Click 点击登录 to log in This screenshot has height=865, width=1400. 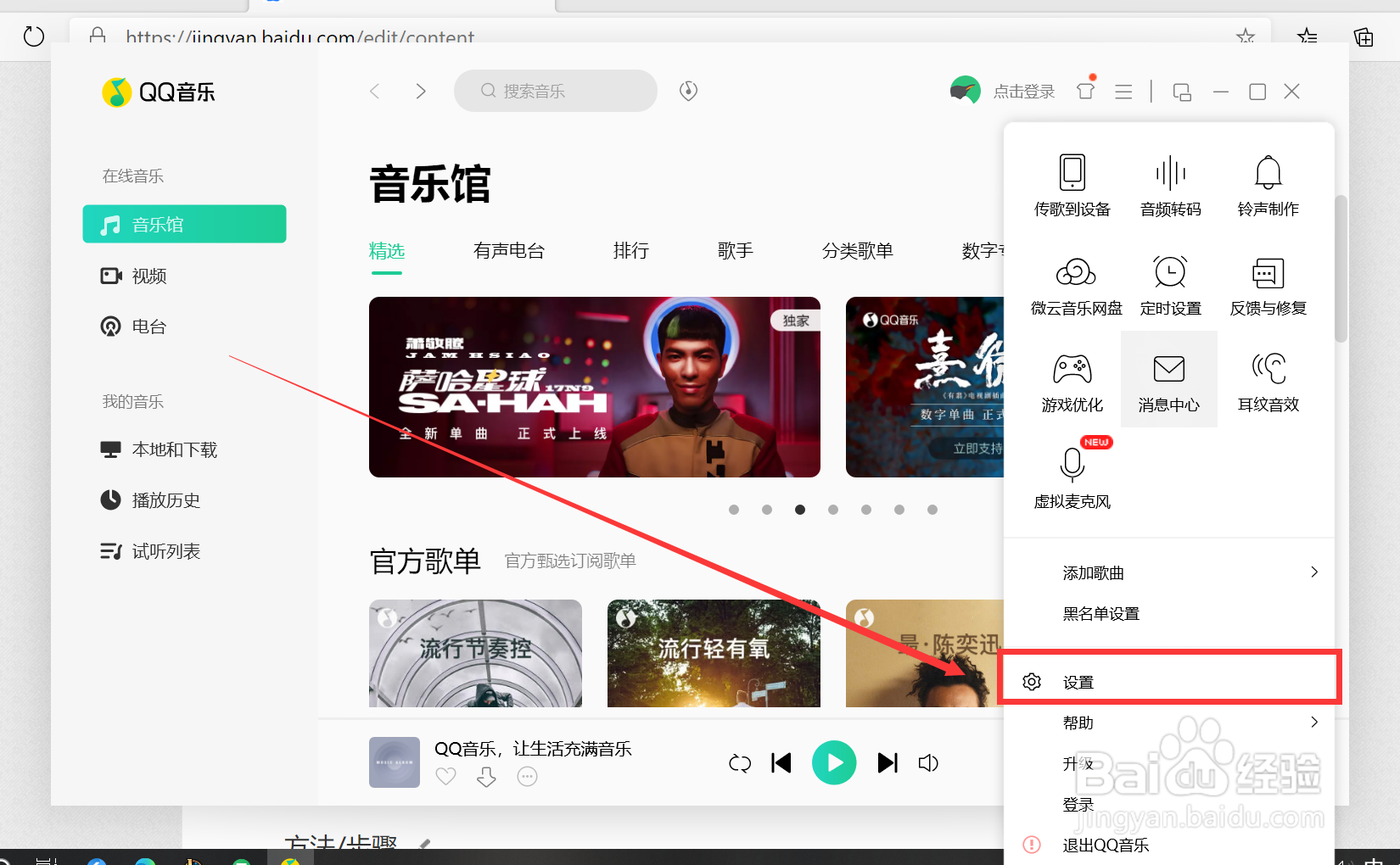click(1023, 91)
